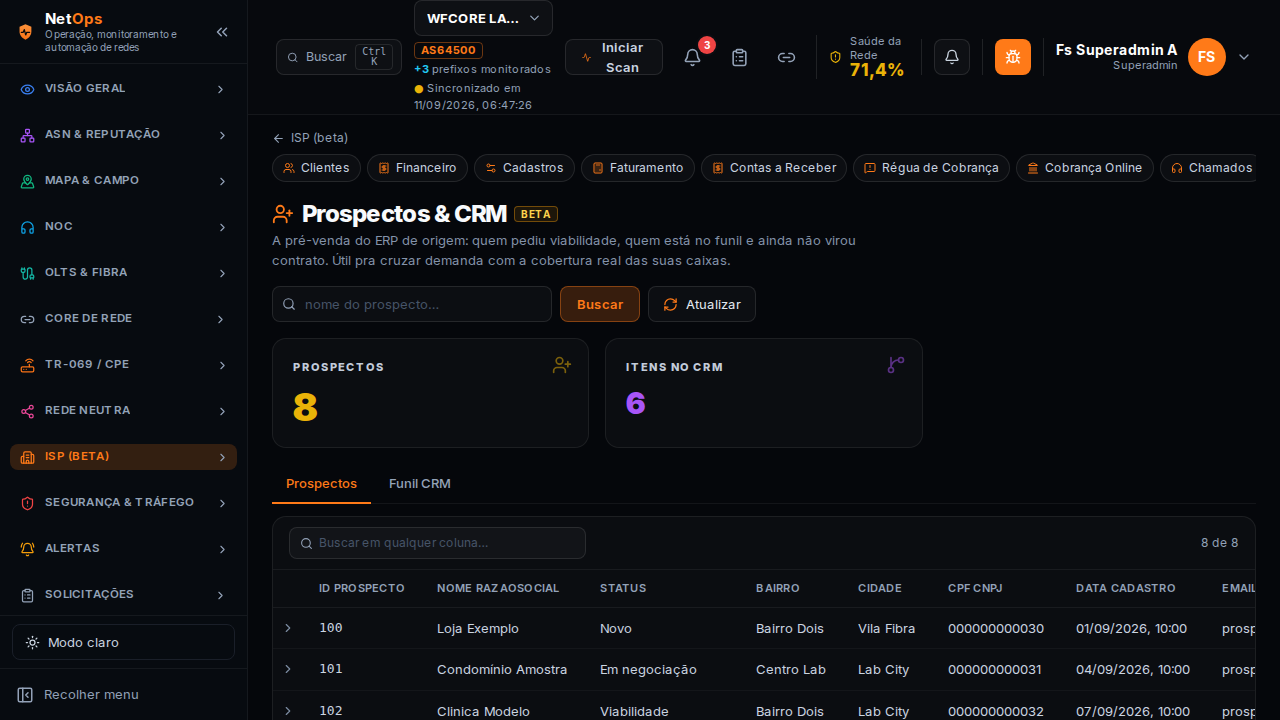Click the clipboard icon in the header
This screenshot has width=1280, height=720.
tap(740, 57)
